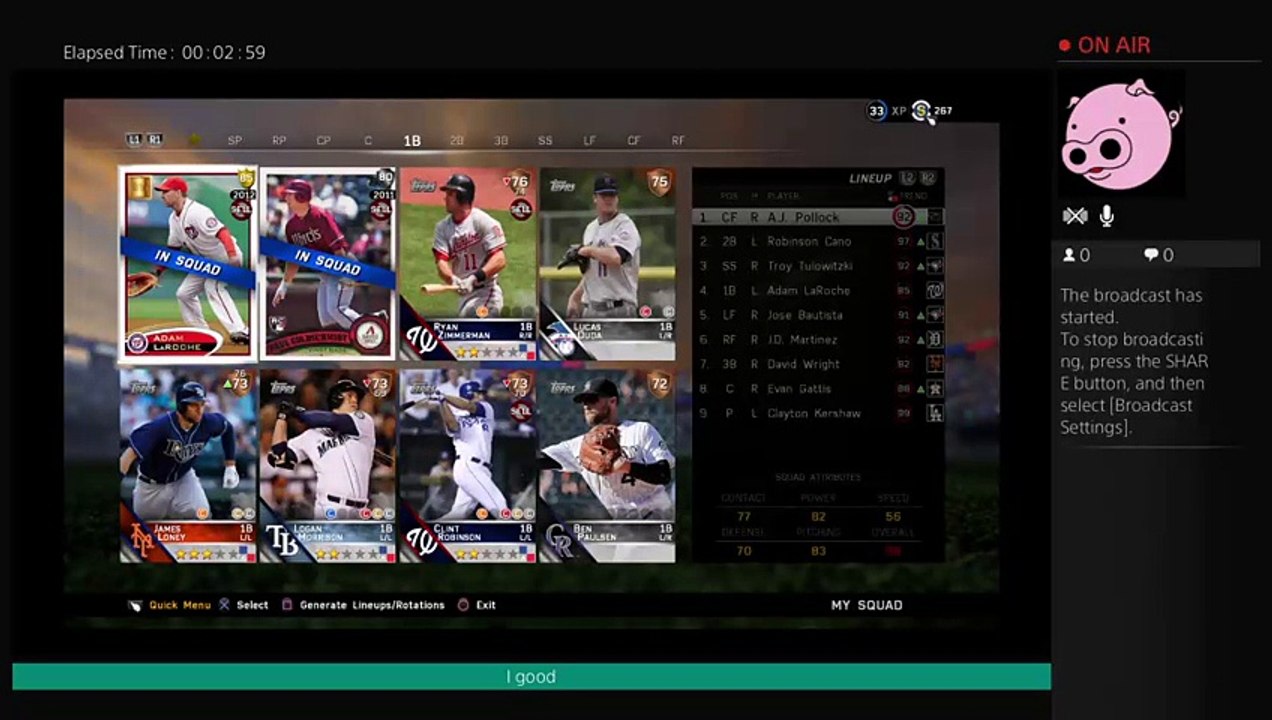This screenshot has height=720, width=1272.
Task: Click the Astros star logo beside Evan Gattis
Action: point(935,389)
